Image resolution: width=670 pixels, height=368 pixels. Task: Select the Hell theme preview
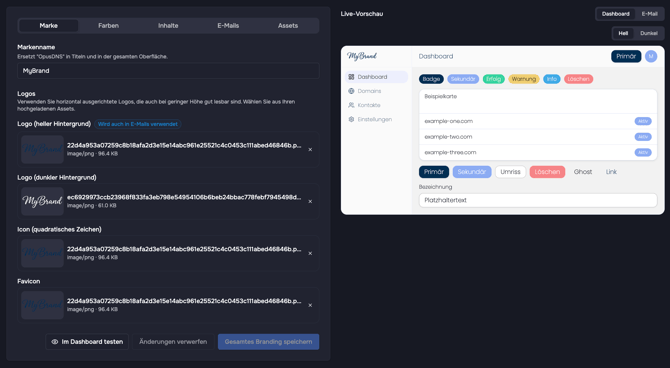pos(623,33)
